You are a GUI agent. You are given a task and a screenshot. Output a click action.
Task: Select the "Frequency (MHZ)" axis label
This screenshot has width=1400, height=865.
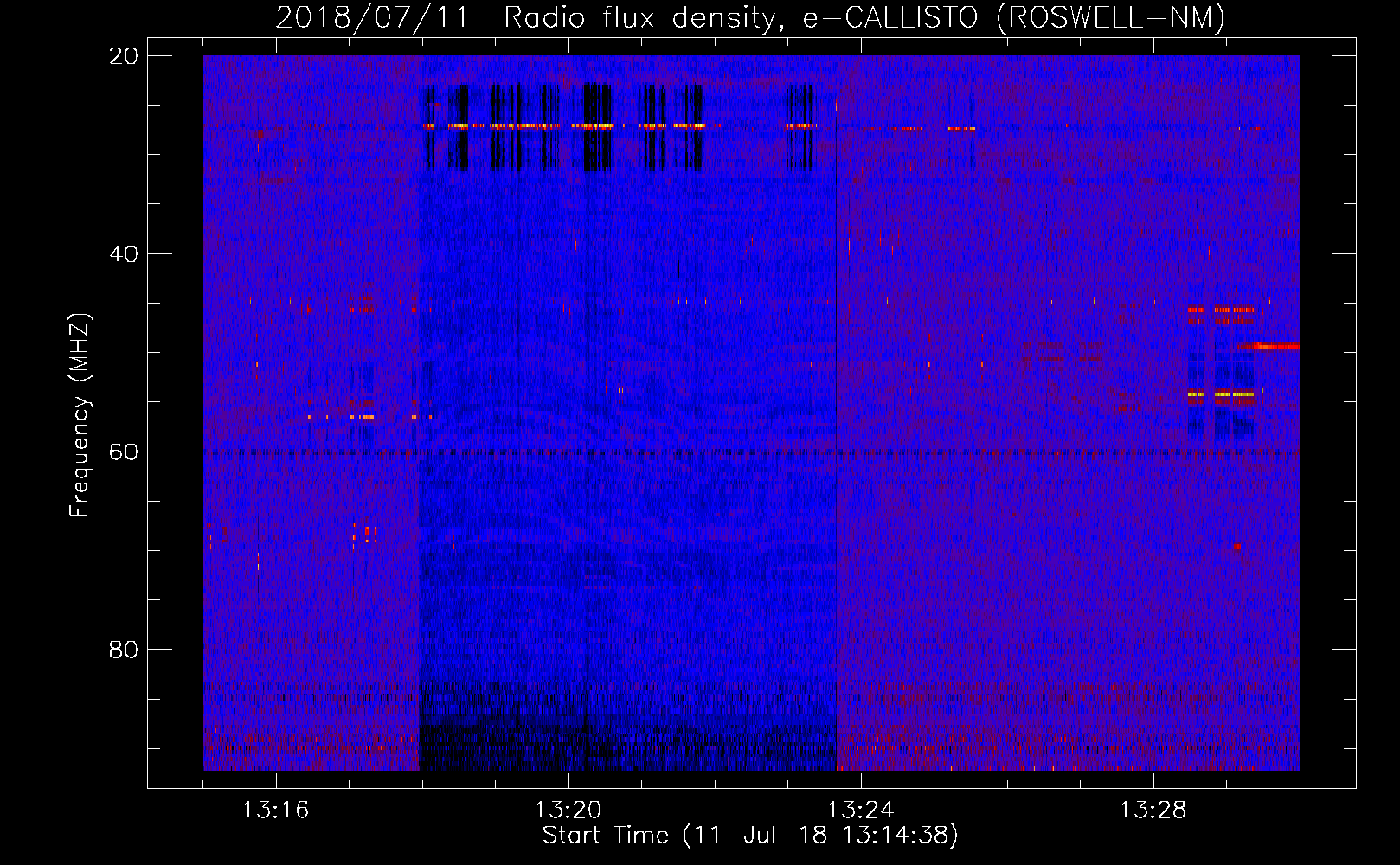(x=80, y=416)
